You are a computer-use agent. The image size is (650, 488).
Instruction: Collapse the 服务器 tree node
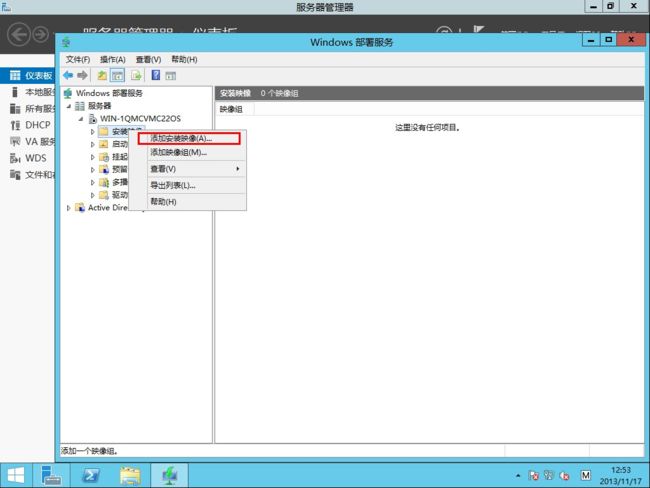click(x=69, y=106)
